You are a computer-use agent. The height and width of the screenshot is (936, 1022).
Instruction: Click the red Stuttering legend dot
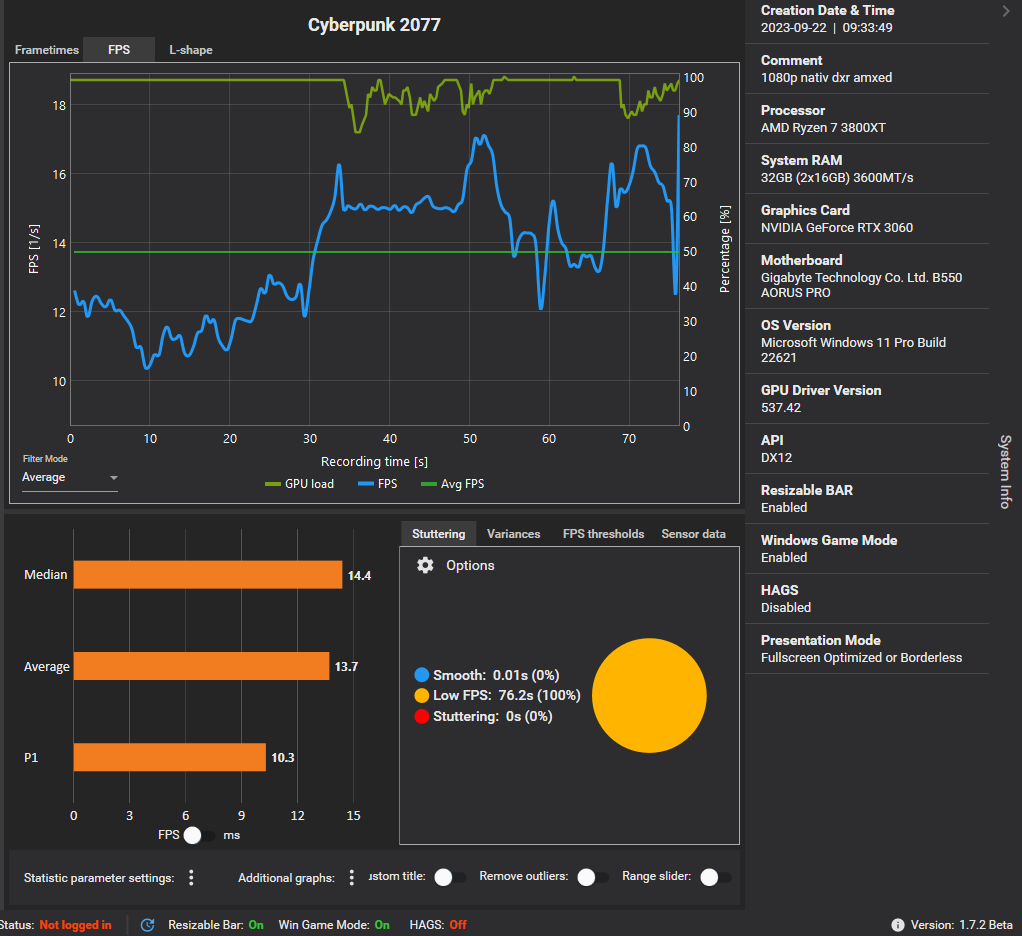point(422,716)
